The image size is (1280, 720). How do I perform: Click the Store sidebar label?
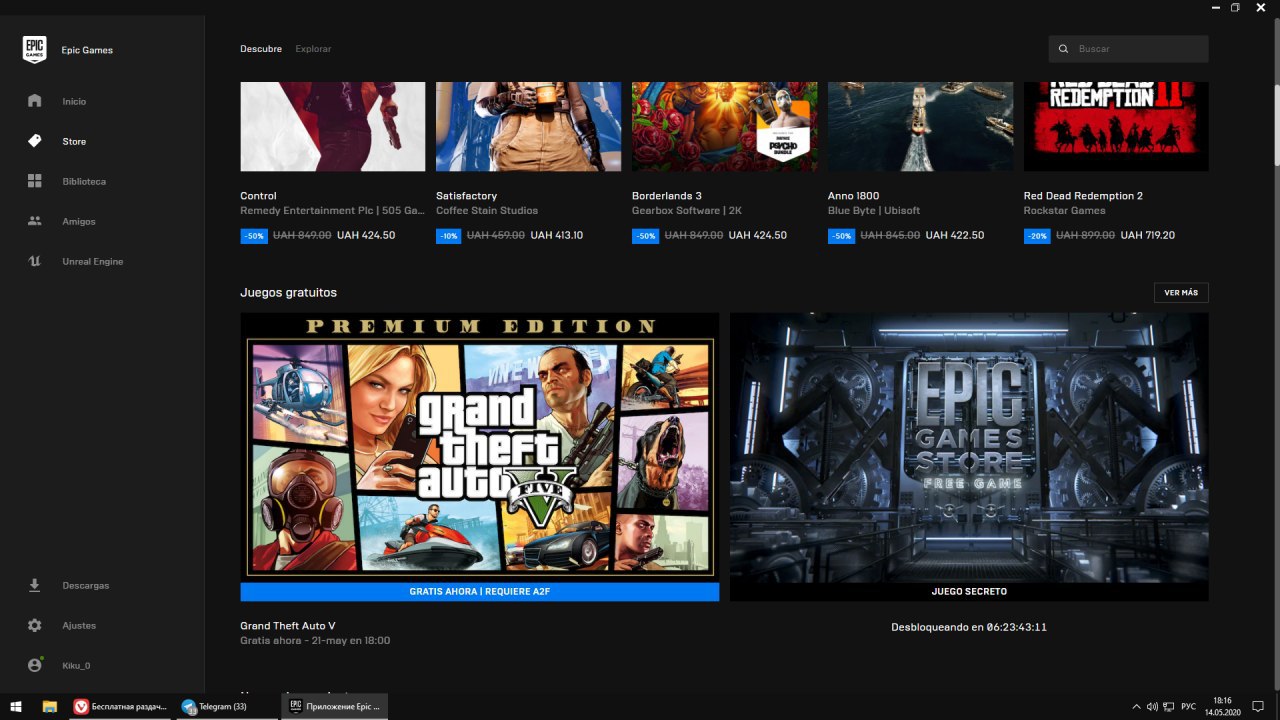click(x=74, y=142)
